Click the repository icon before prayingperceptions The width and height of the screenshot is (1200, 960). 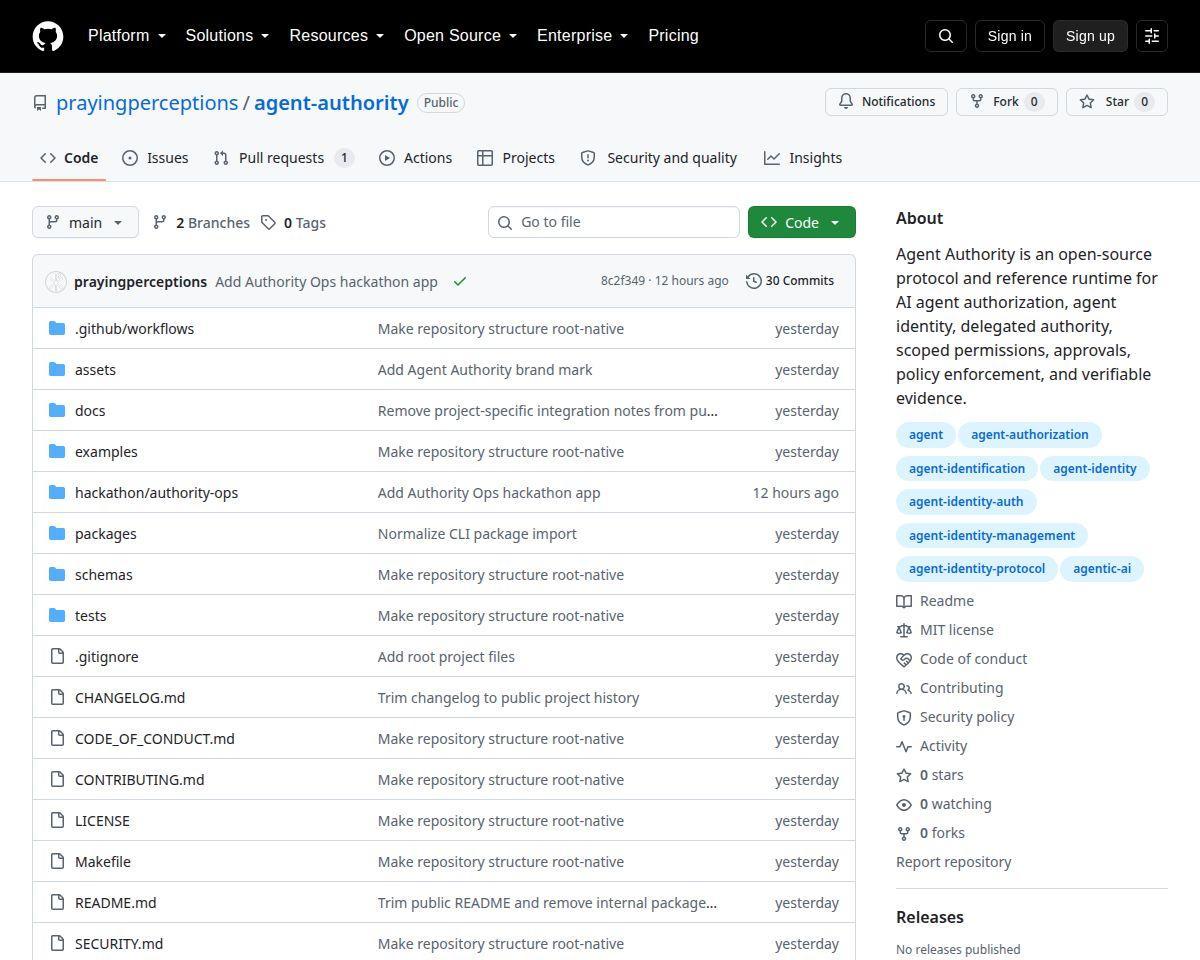(40, 103)
